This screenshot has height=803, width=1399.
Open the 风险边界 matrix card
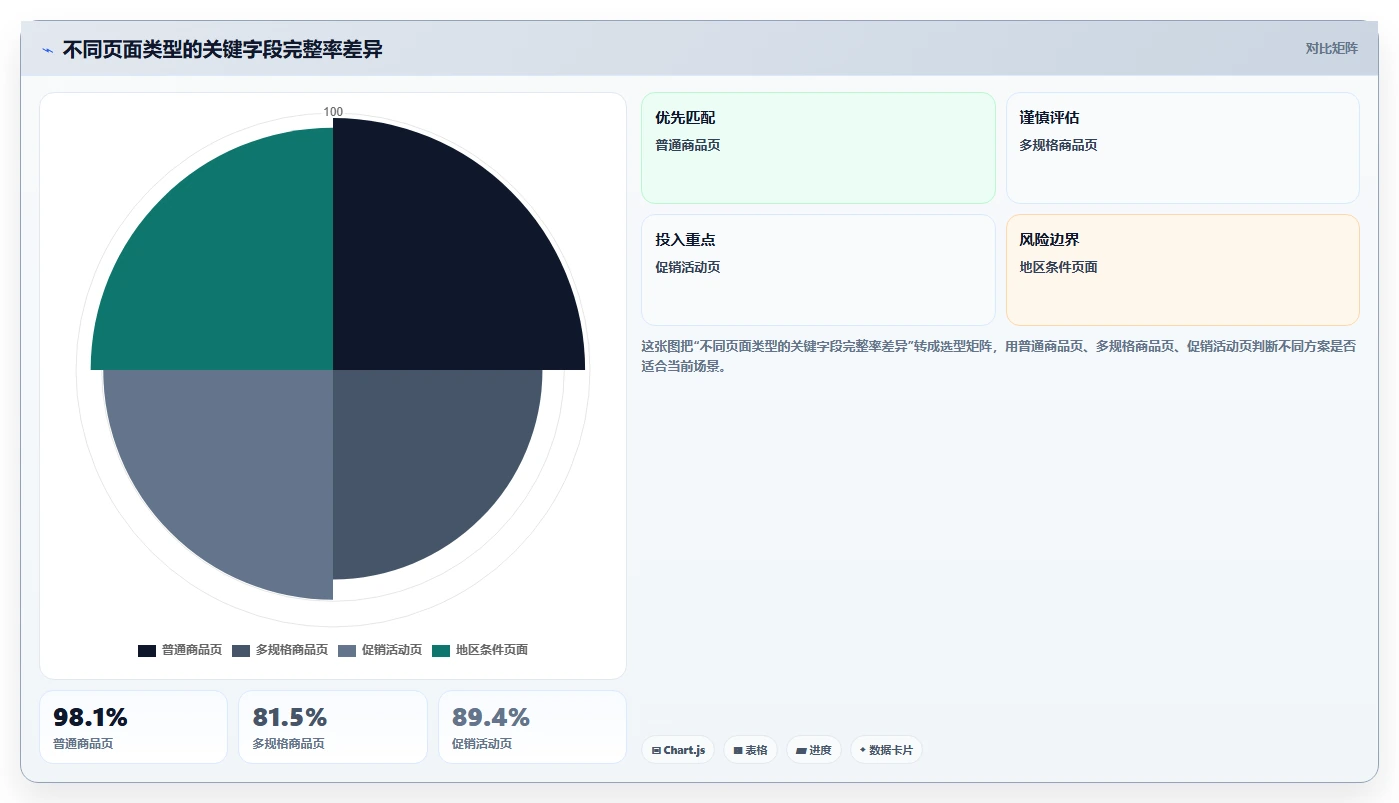click(x=1182, y=270)
